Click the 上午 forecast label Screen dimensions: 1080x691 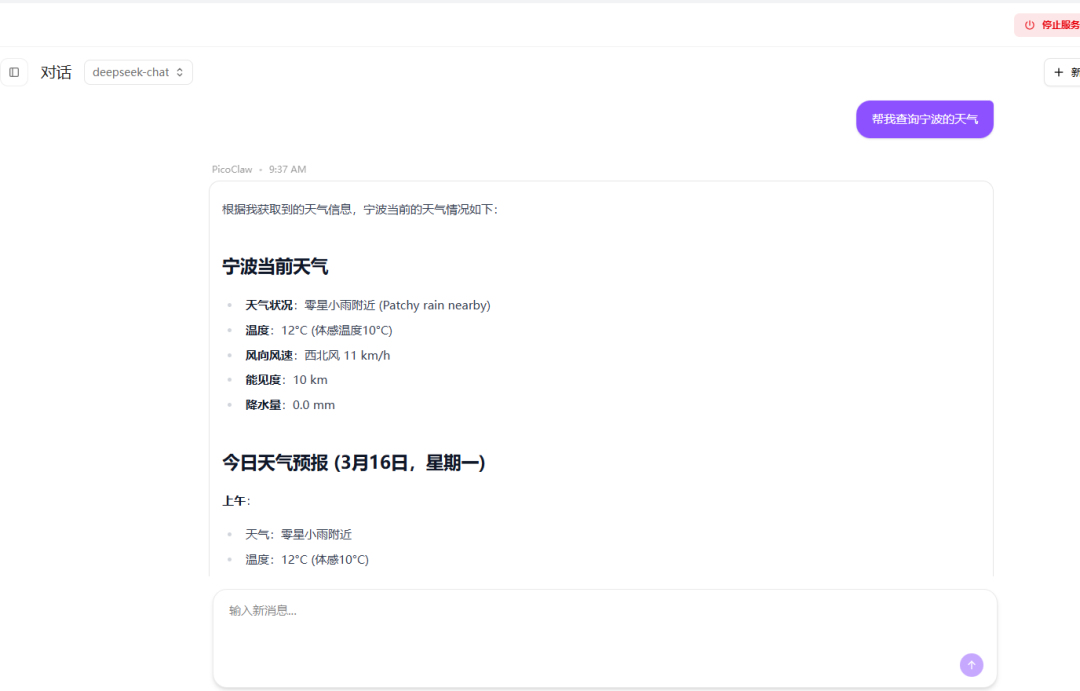tap(236, 500)
